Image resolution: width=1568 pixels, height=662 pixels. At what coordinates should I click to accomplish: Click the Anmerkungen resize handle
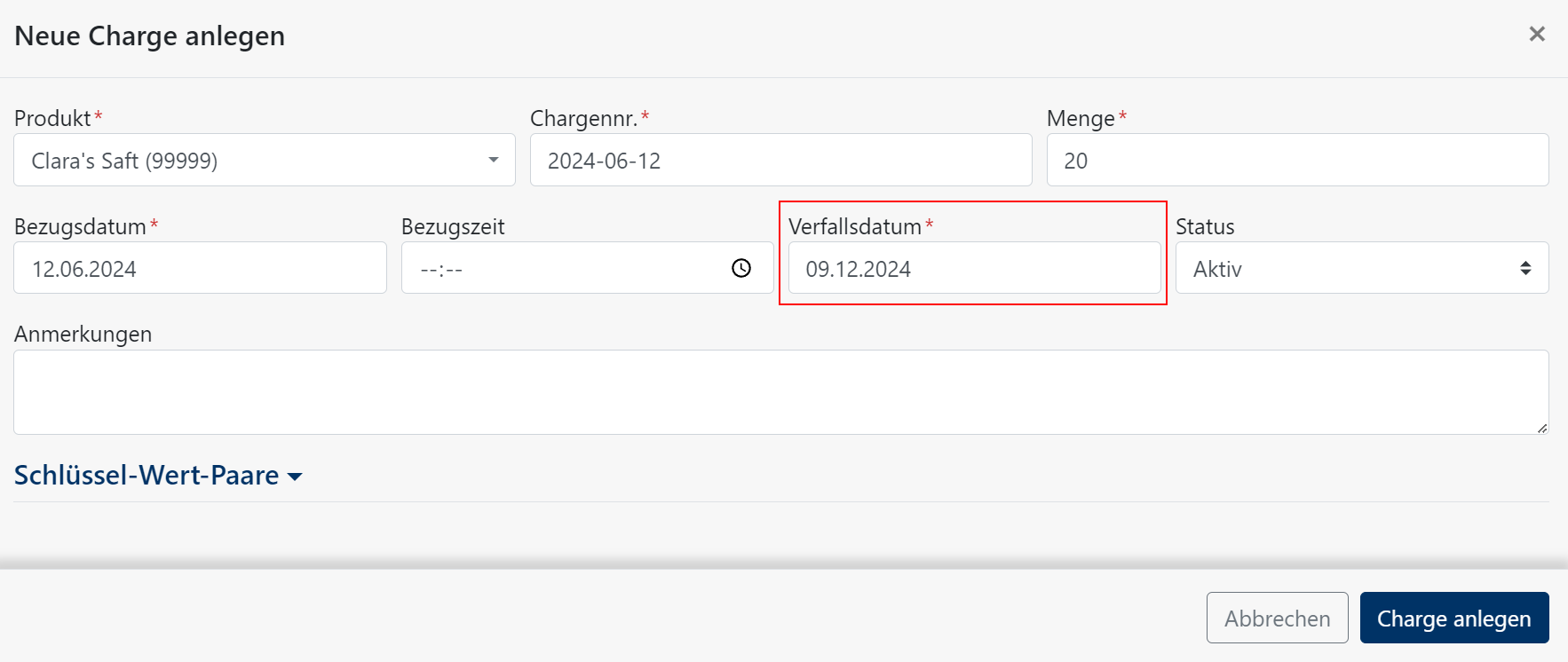click(x=1542, y=428)
